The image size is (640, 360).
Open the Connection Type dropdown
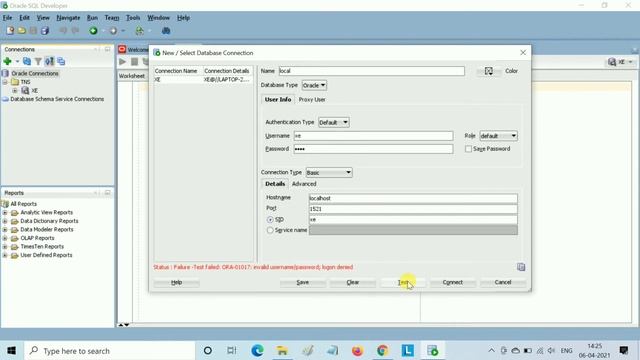[329, 173]
